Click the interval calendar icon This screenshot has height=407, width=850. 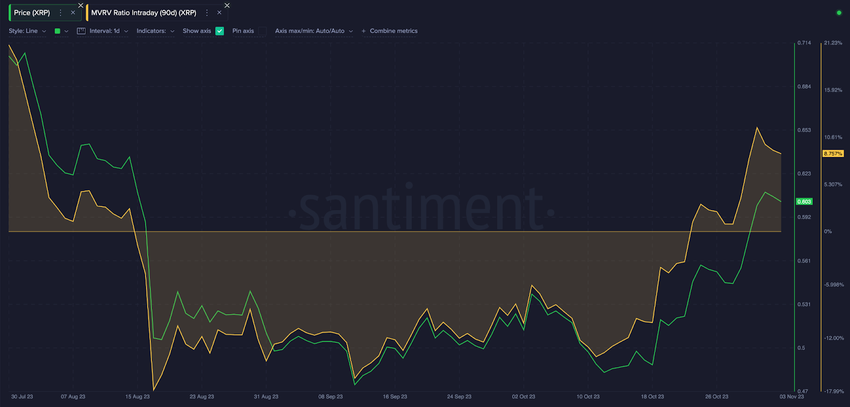tap(81, 31)
